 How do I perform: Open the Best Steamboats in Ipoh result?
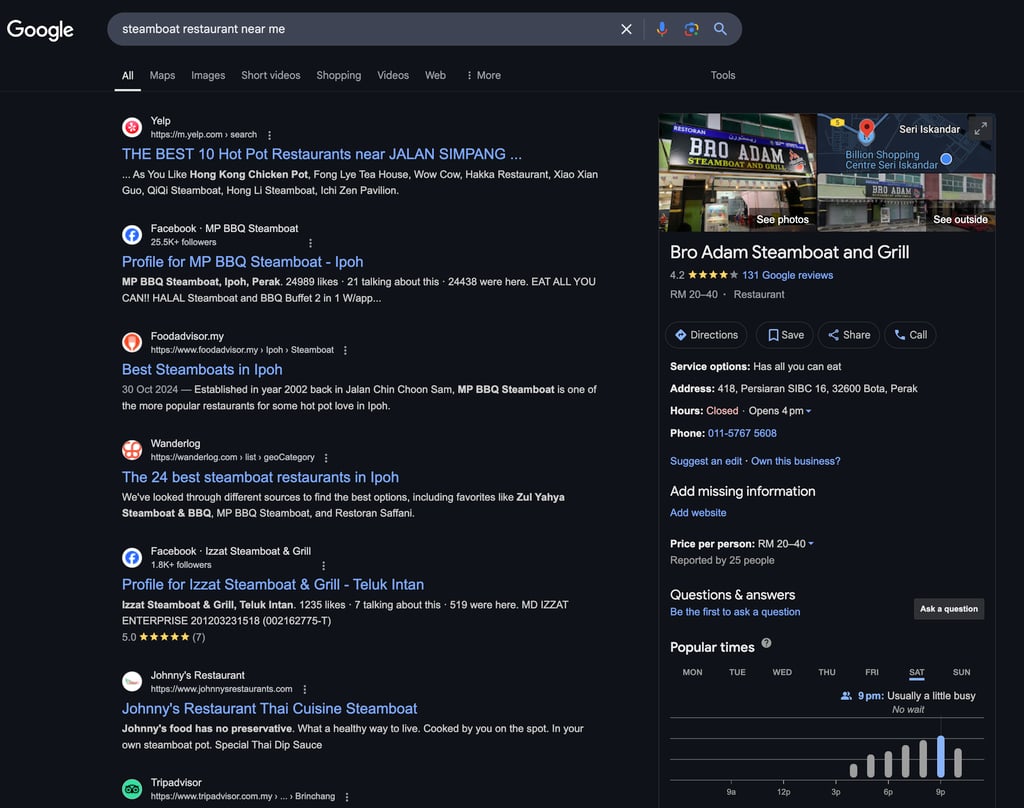[x=202, y=370]
